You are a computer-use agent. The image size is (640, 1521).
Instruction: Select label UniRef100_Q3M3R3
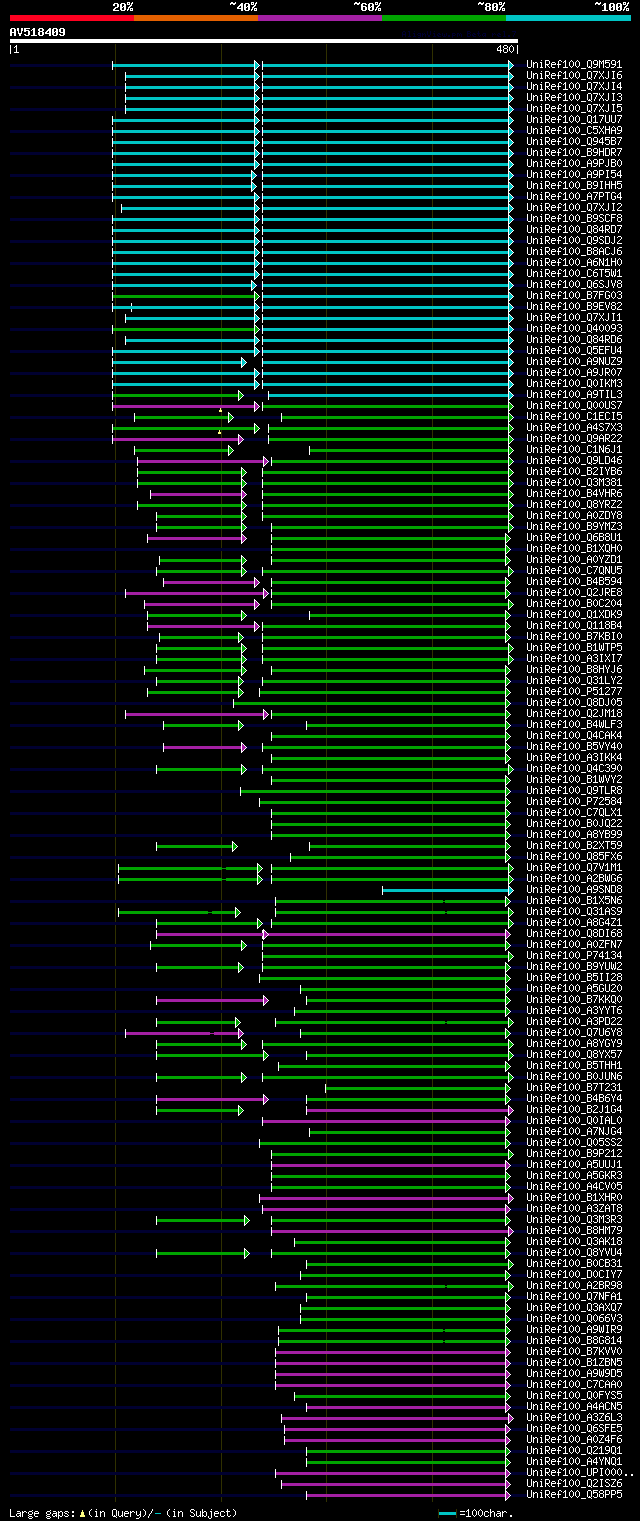point(574,1219)
